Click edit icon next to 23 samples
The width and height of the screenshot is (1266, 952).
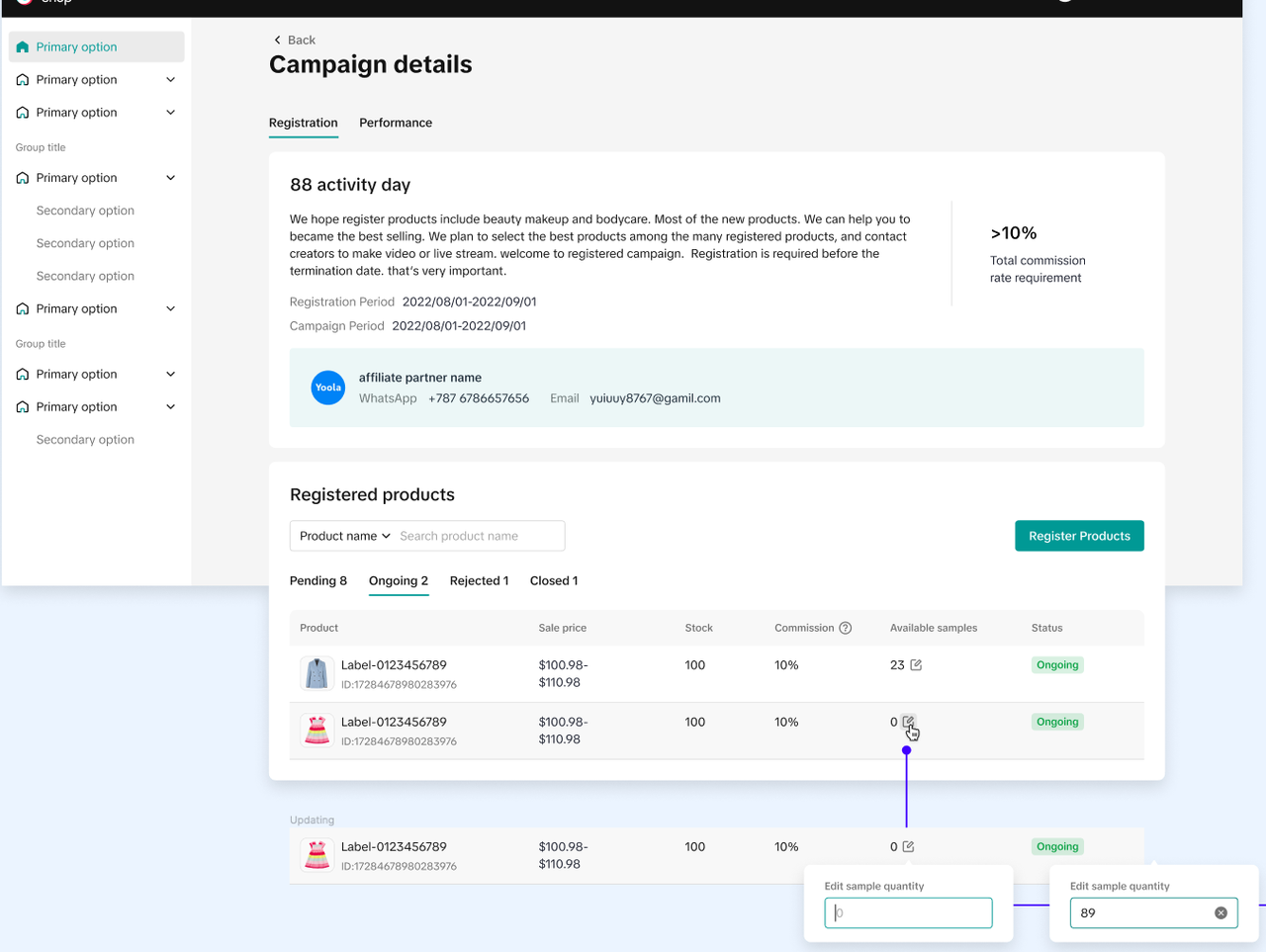point(916,665)
